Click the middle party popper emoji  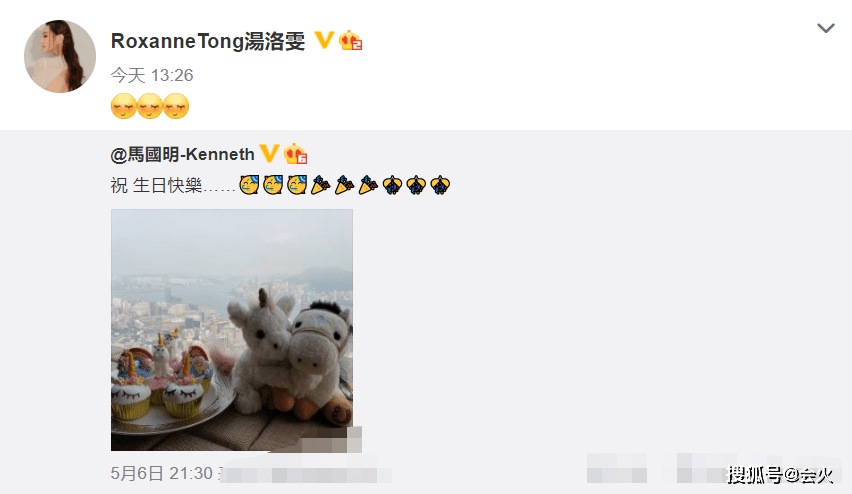(x=344, y=185)
